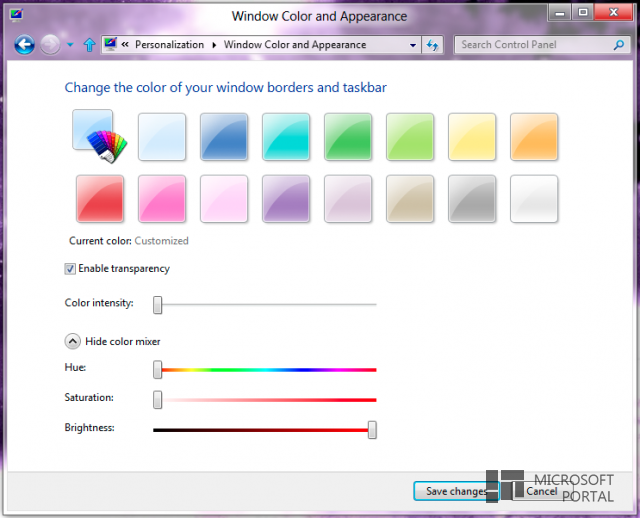This screenshot has width=640, height=518.
Task: Select the pale lavender color swatch
Action: [348, 199]
